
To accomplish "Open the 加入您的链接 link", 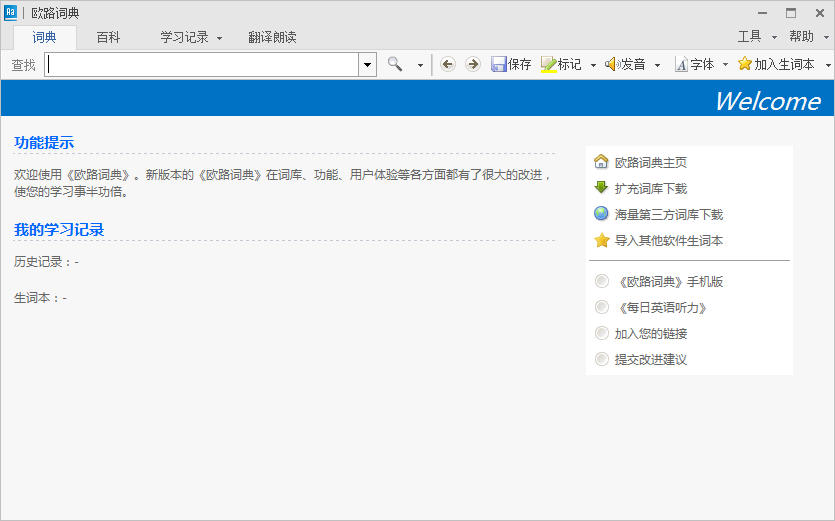I will point(651,334).
